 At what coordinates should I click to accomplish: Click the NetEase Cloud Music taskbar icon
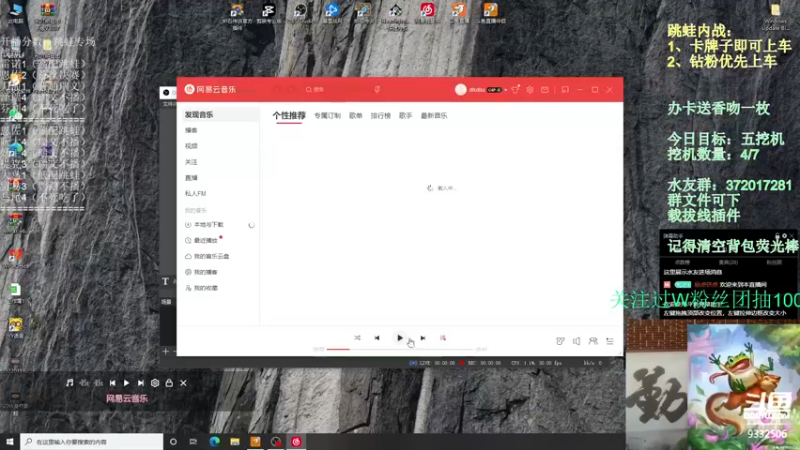[x=296, y=441]
